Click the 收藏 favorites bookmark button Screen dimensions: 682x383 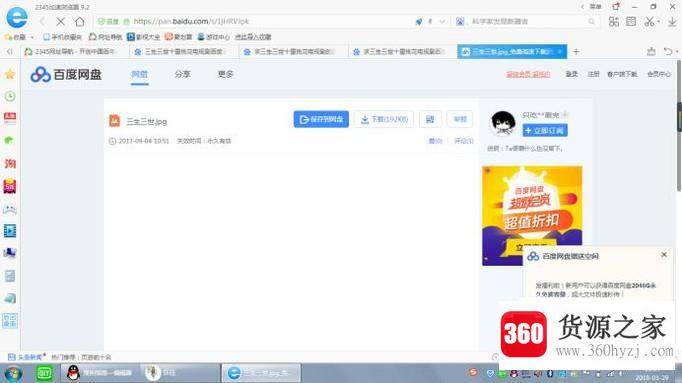pyautogui.click(x=16, y=37)
